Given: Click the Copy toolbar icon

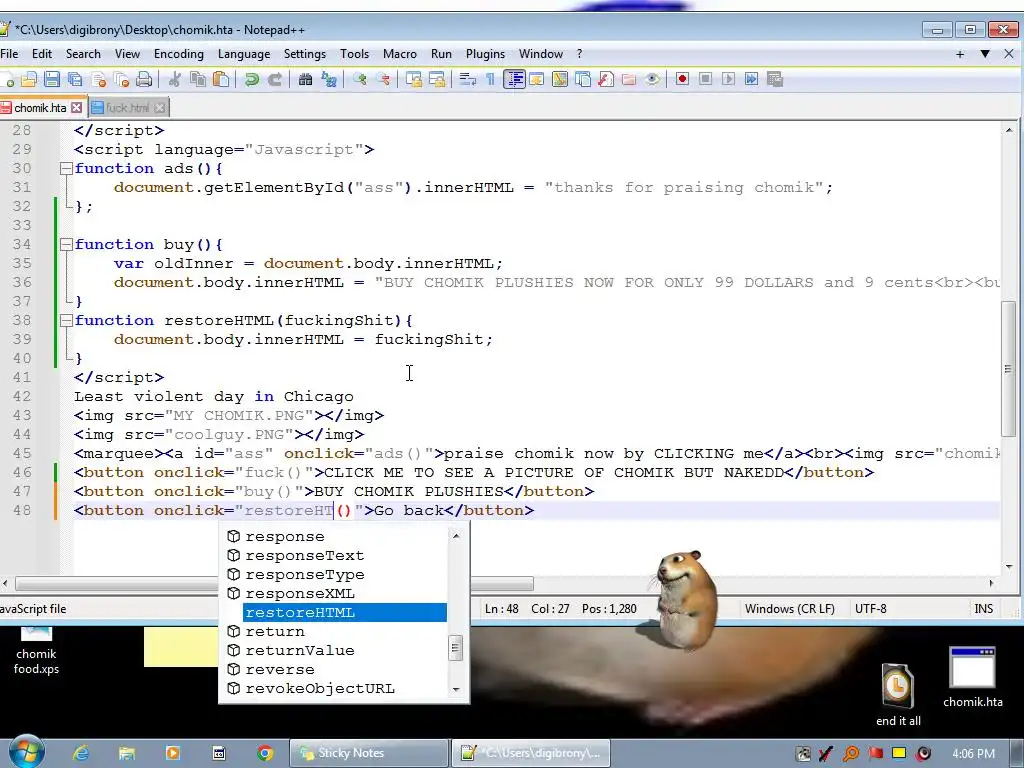Looking at the screenshot, I should [198, 80].
